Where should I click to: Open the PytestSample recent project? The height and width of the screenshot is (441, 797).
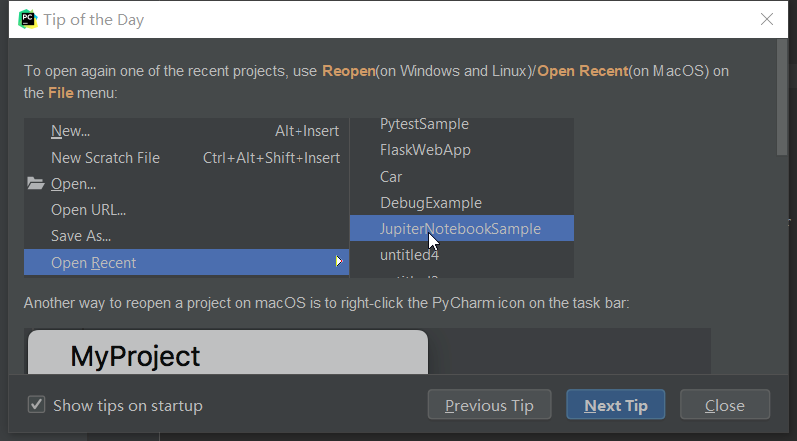point(424,124)
